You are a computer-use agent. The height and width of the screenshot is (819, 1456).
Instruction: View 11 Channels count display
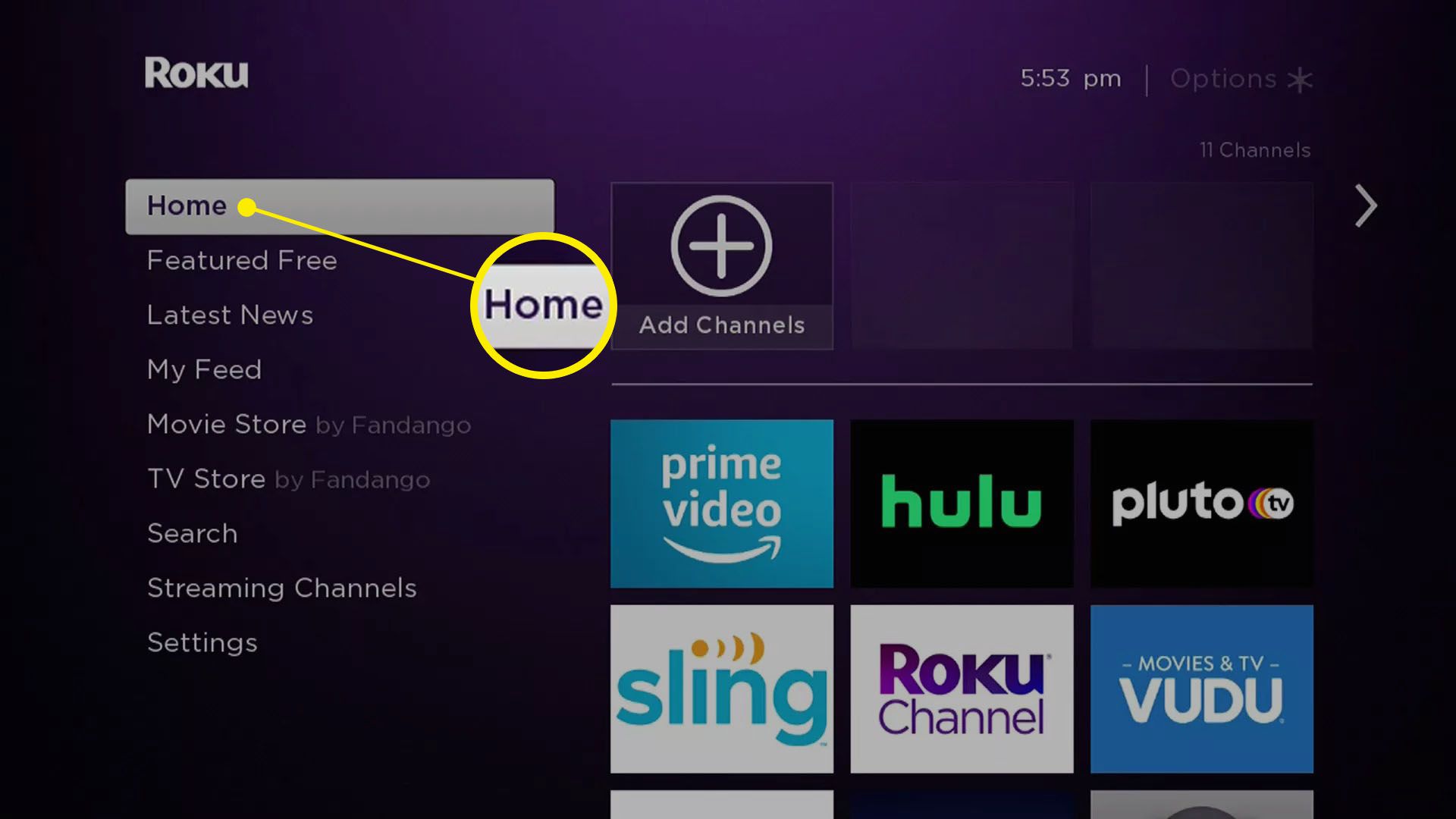click(x=1254, y=149)
